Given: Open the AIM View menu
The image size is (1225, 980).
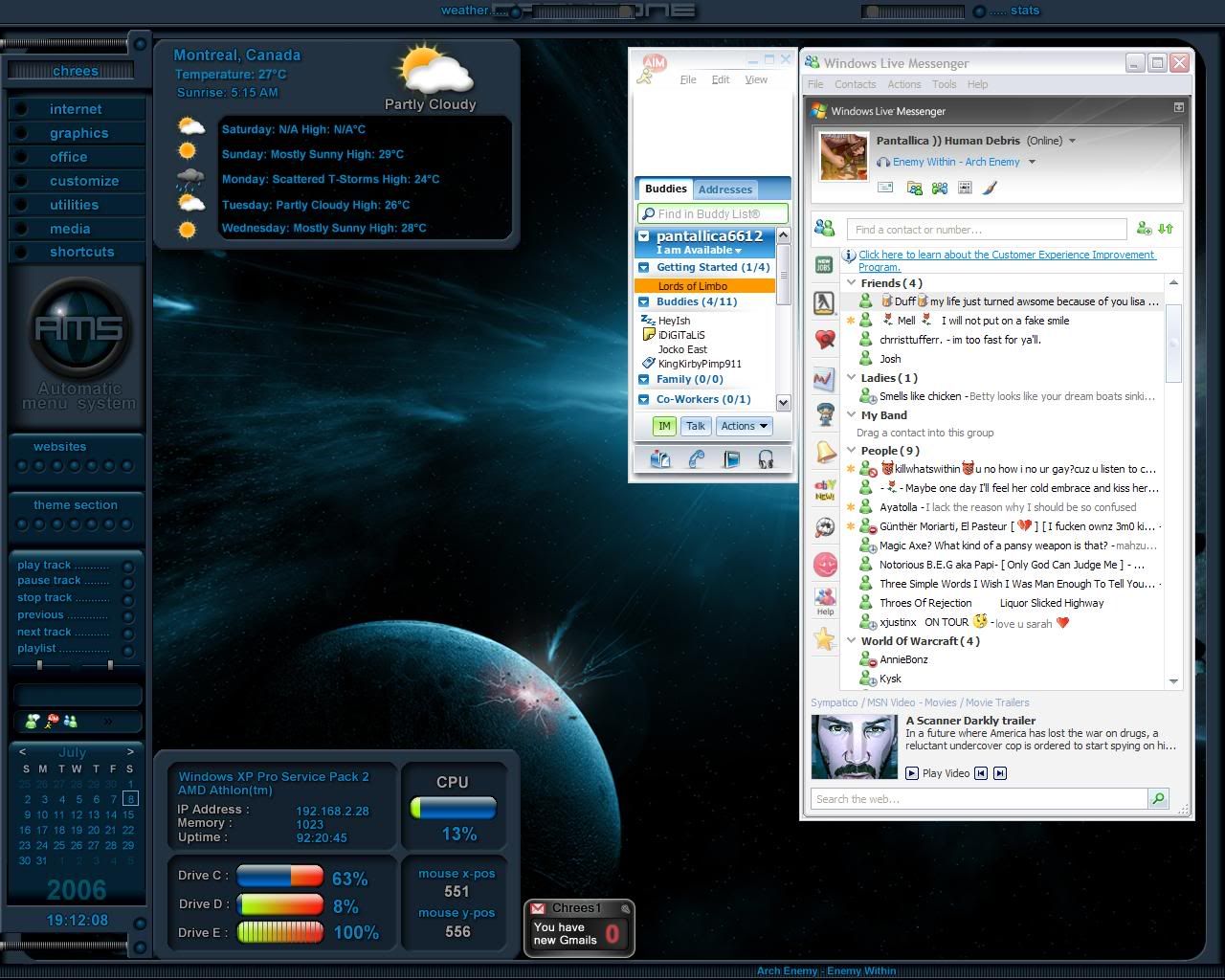Looking at the screenshot, I should click(x=756, y=79).
